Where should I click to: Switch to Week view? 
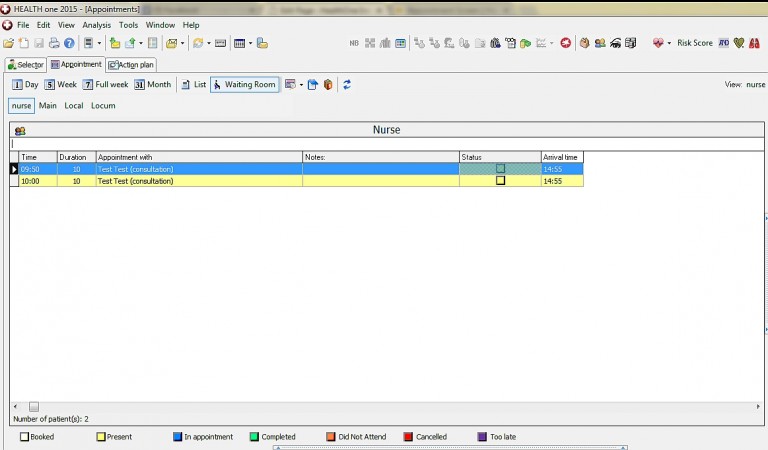60,84
